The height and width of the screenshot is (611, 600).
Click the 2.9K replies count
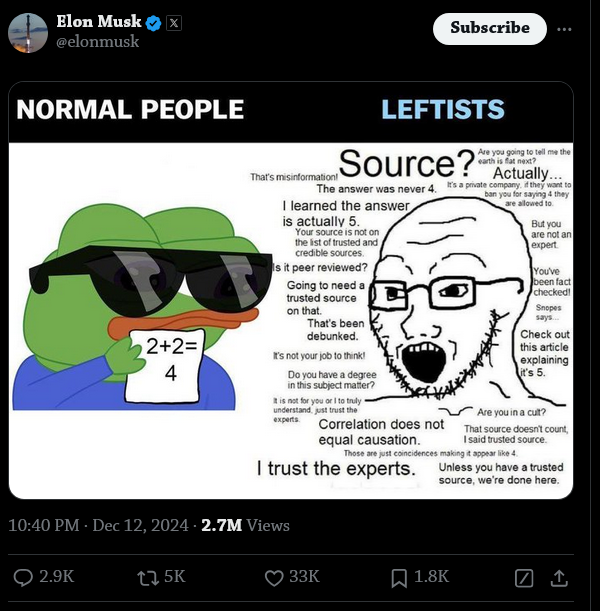point(56,577)
